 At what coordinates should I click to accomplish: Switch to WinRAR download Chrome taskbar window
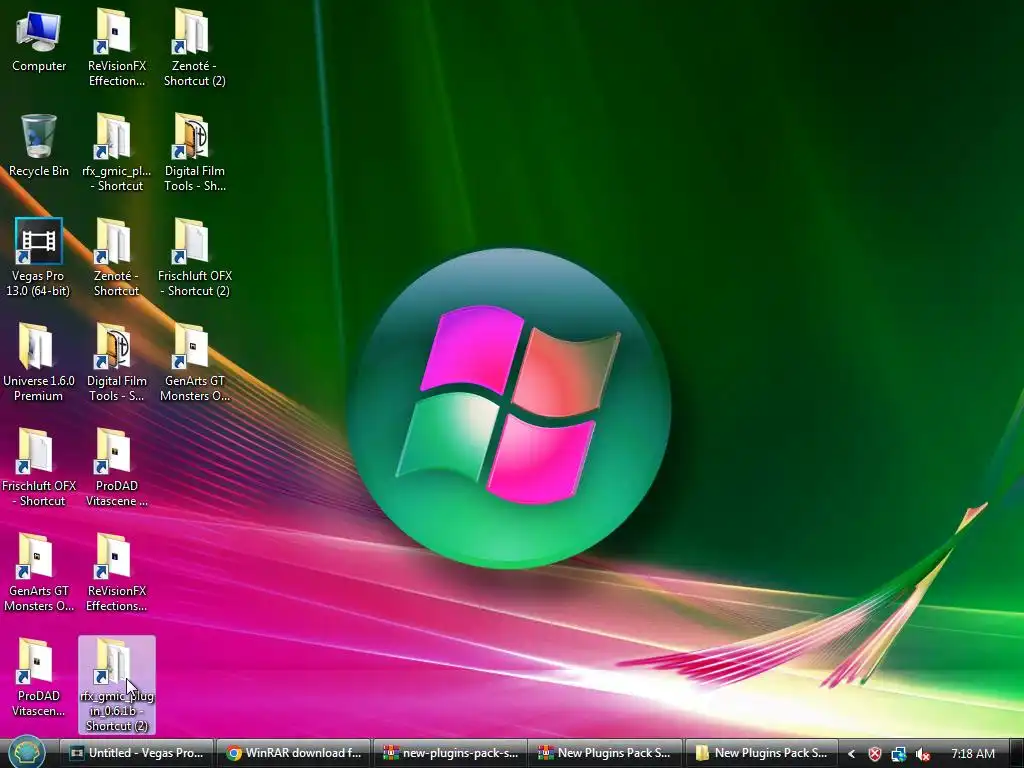293,753
